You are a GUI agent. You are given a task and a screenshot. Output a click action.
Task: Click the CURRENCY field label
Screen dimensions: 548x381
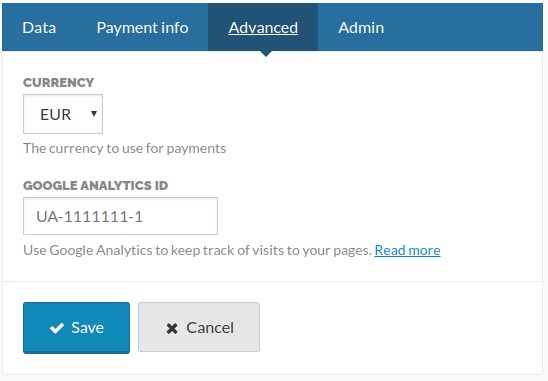(58, 82)
